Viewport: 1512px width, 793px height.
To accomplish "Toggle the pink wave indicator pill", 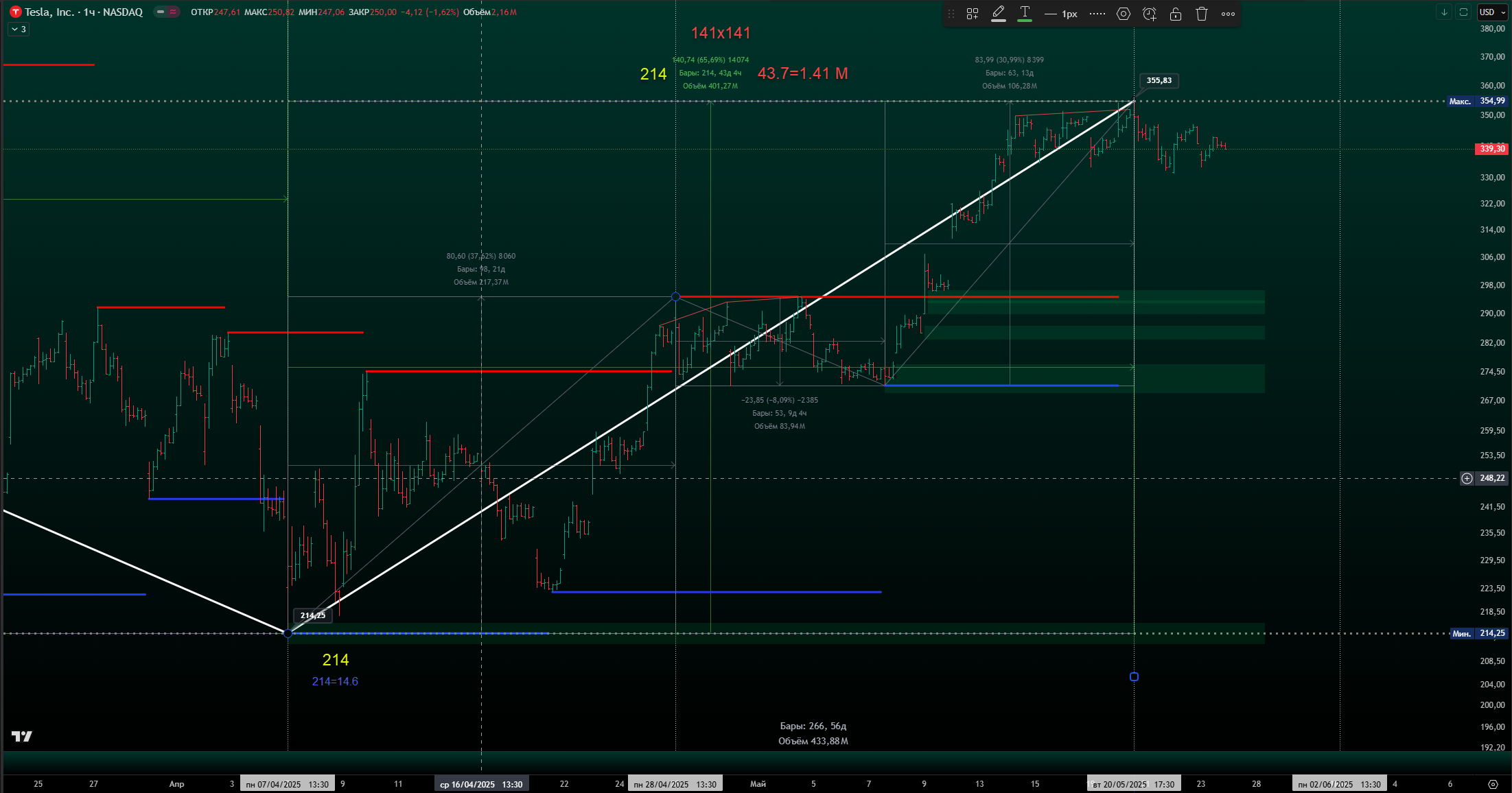I will pos(174,12).
